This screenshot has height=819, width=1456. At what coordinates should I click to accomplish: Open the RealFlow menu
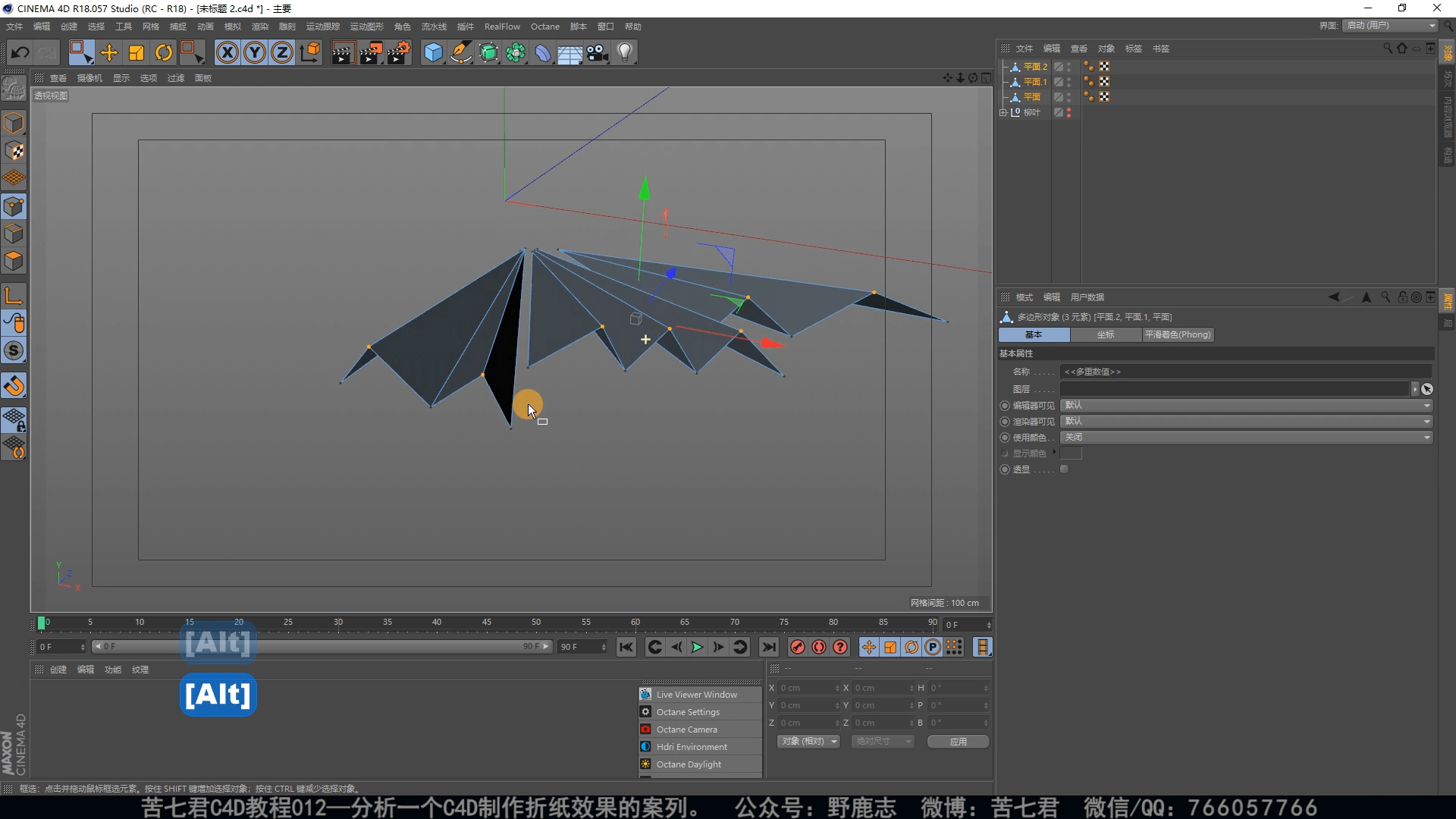(502, 27)
